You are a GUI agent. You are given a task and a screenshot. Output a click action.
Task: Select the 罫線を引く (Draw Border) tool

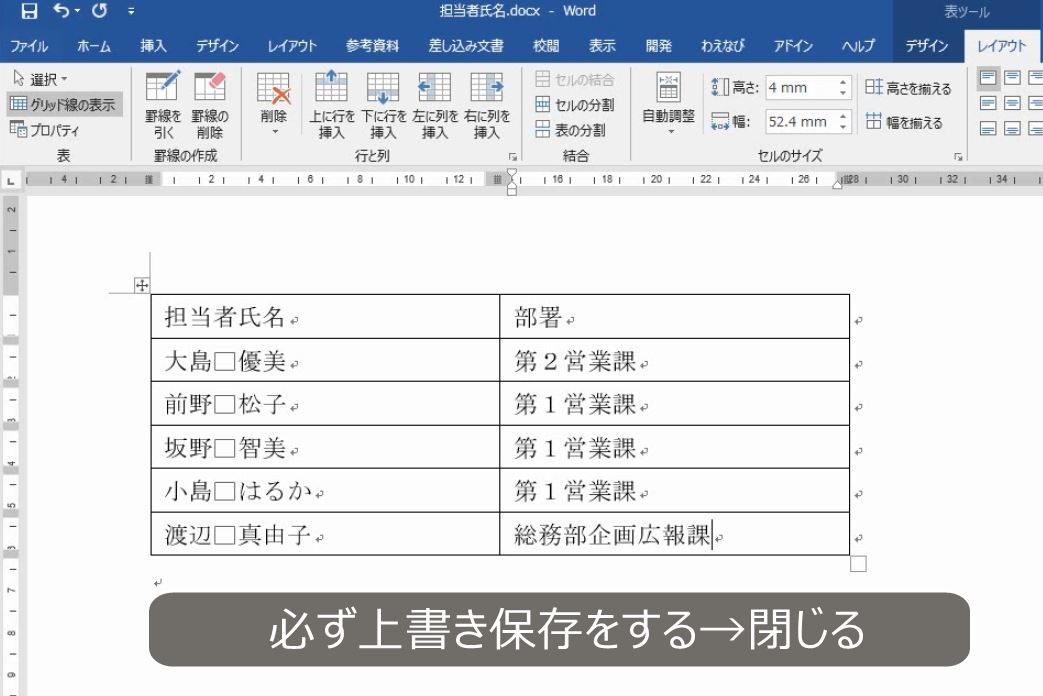(164, 103)
